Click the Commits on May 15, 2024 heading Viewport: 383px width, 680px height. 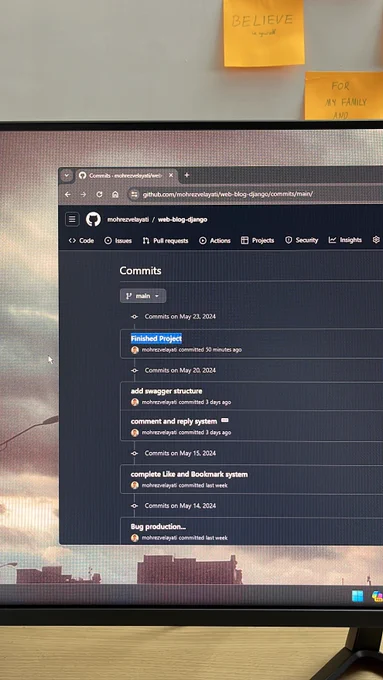click(180, 453)
